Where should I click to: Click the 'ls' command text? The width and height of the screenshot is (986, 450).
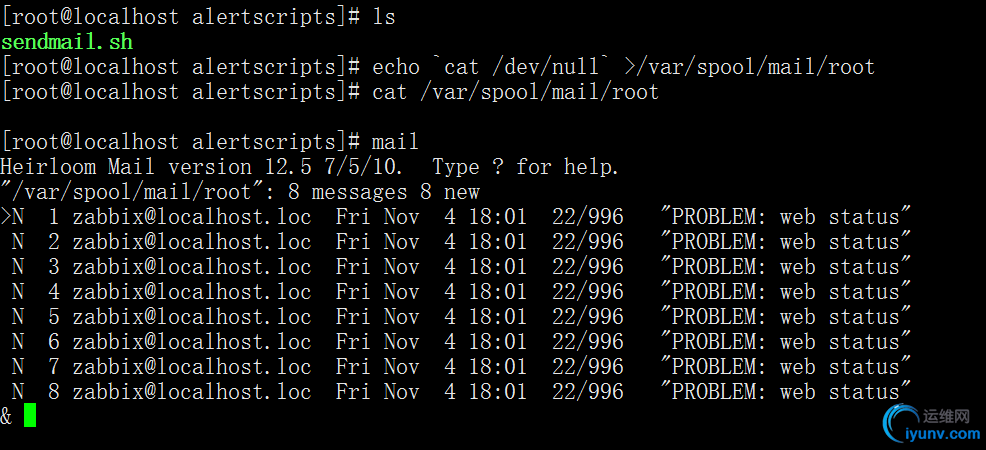(x=384, y=17)
